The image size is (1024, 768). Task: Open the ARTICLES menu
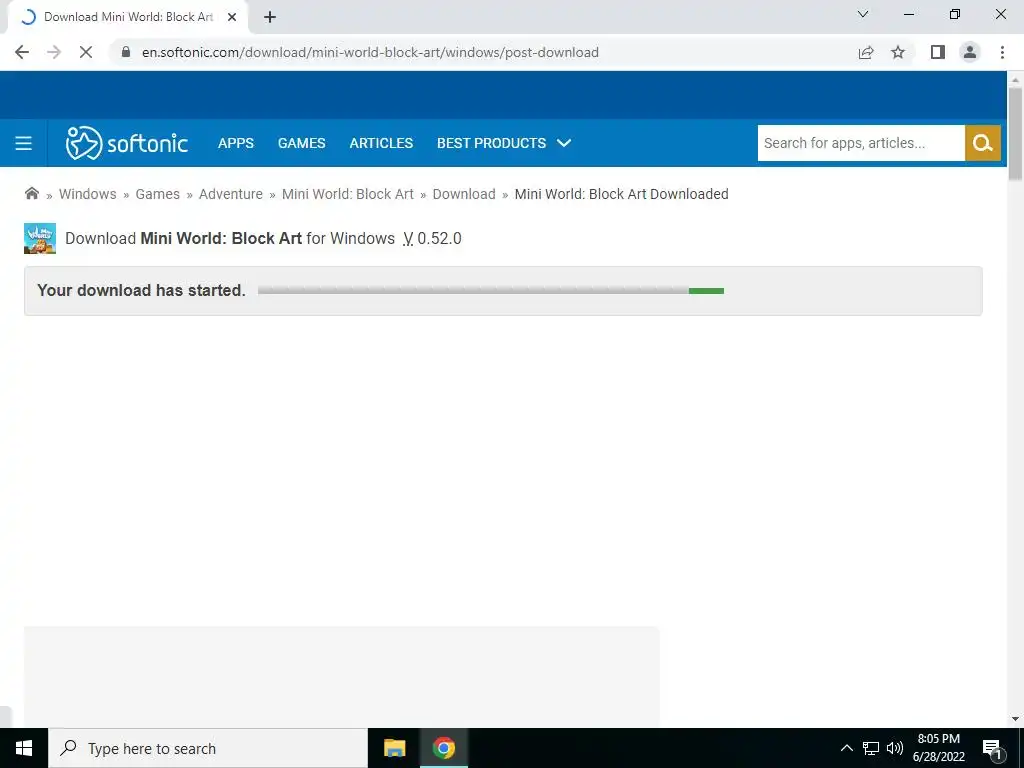tap(381, 143)
